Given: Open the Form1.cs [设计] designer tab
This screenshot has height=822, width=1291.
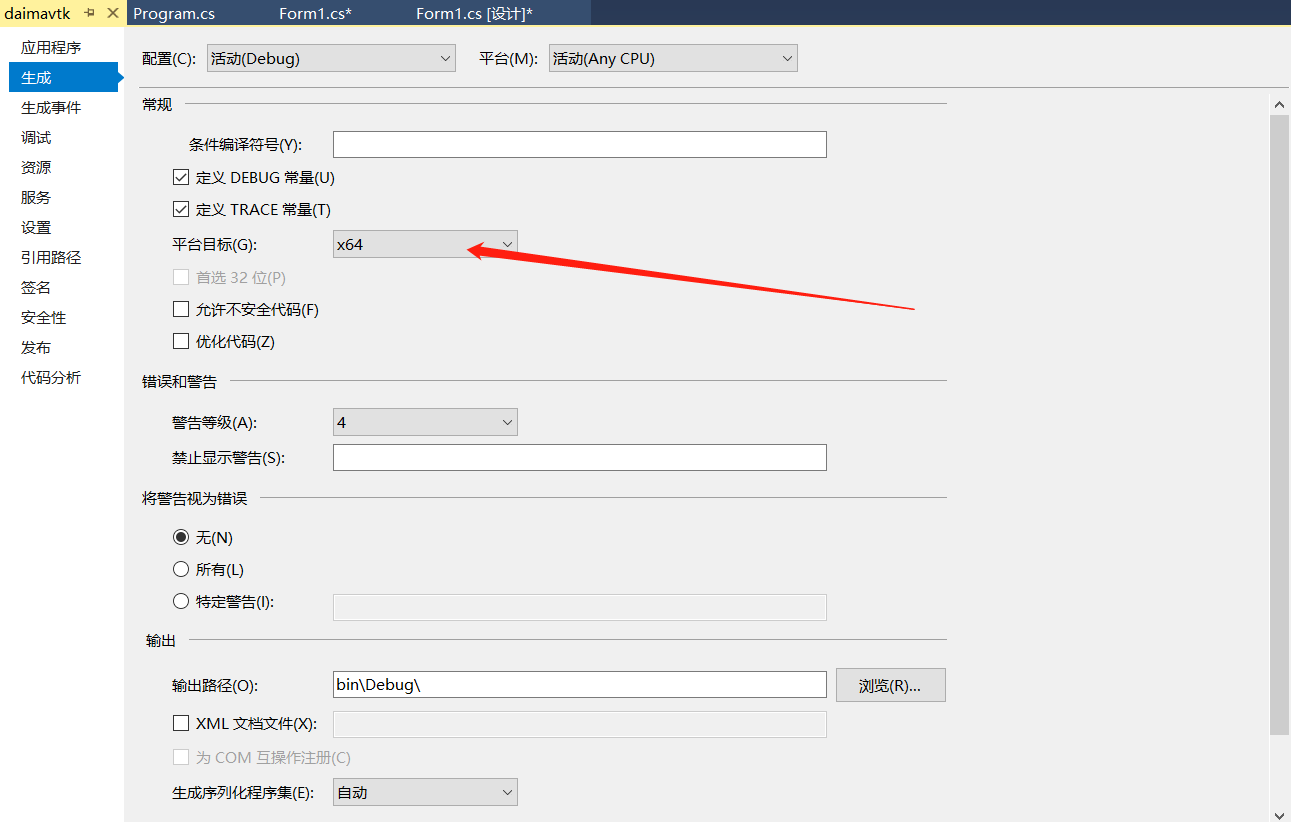Looking at the screenshot, I should (x=474, y=13).
